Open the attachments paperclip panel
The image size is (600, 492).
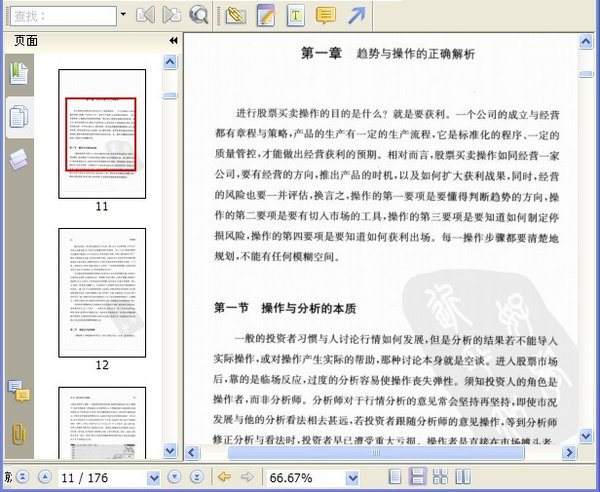tap(18, 432)
